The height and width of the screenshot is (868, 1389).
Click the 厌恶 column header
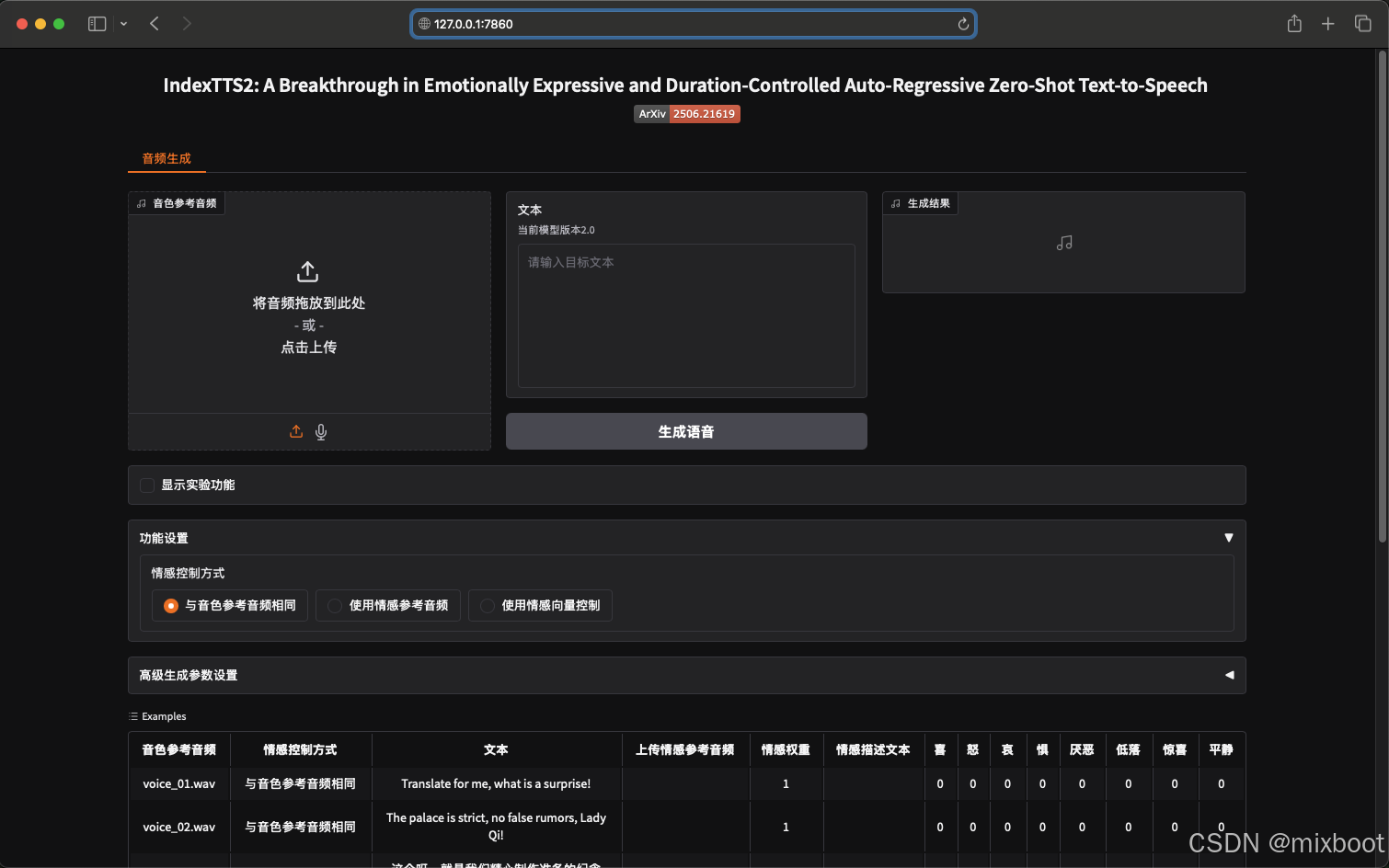click(x=1082, y=749)
